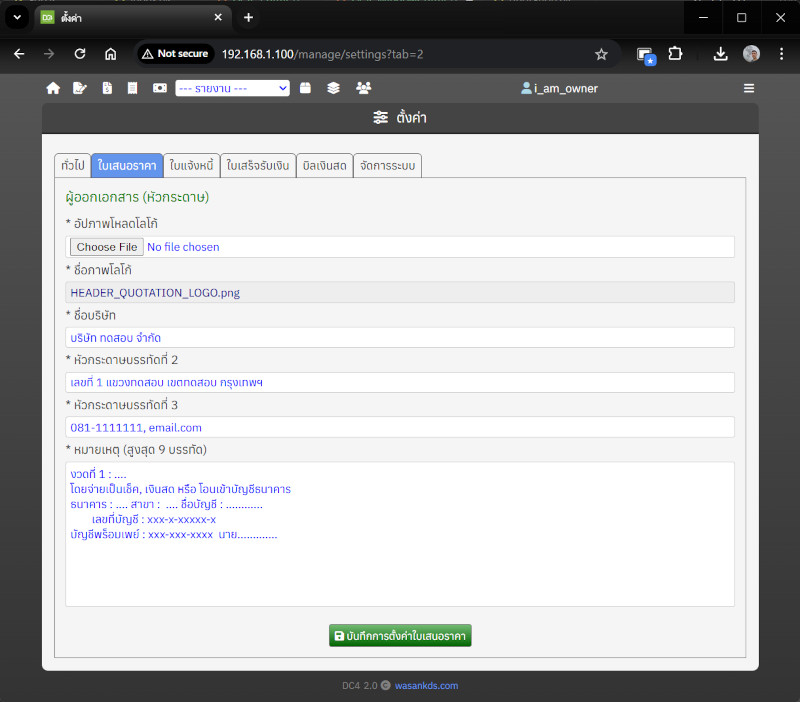Switch to the ใบแจ้งหนี้ tab
800x702 pixels.
190,166
